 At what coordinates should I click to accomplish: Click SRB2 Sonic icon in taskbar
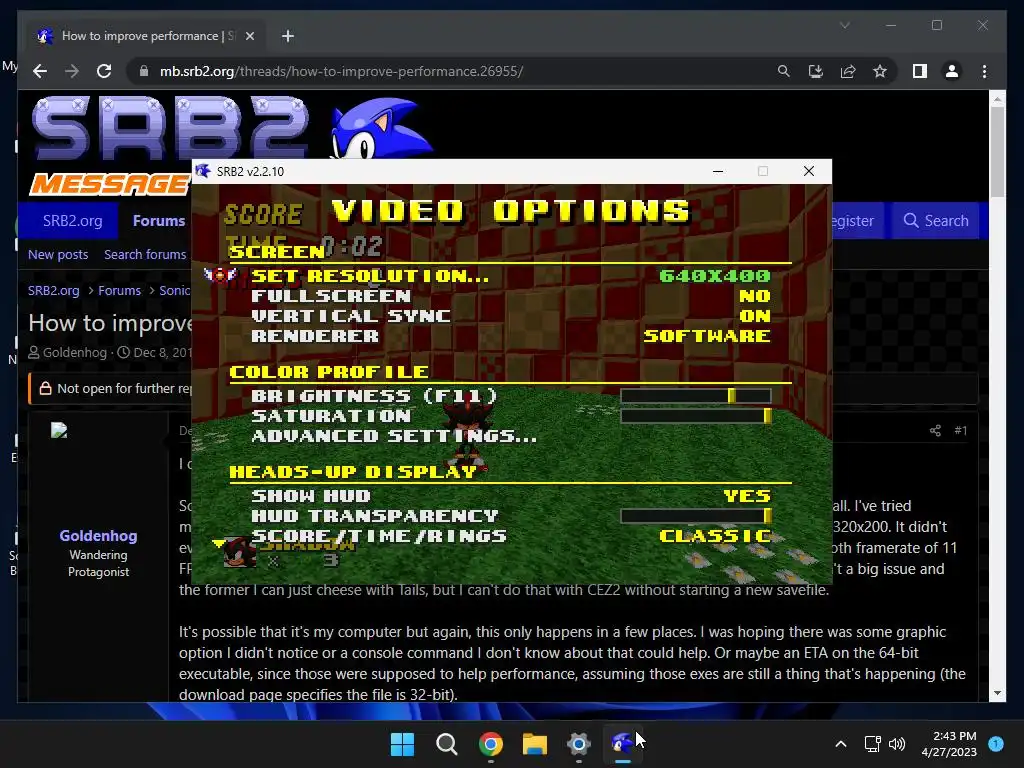point(622,744)
